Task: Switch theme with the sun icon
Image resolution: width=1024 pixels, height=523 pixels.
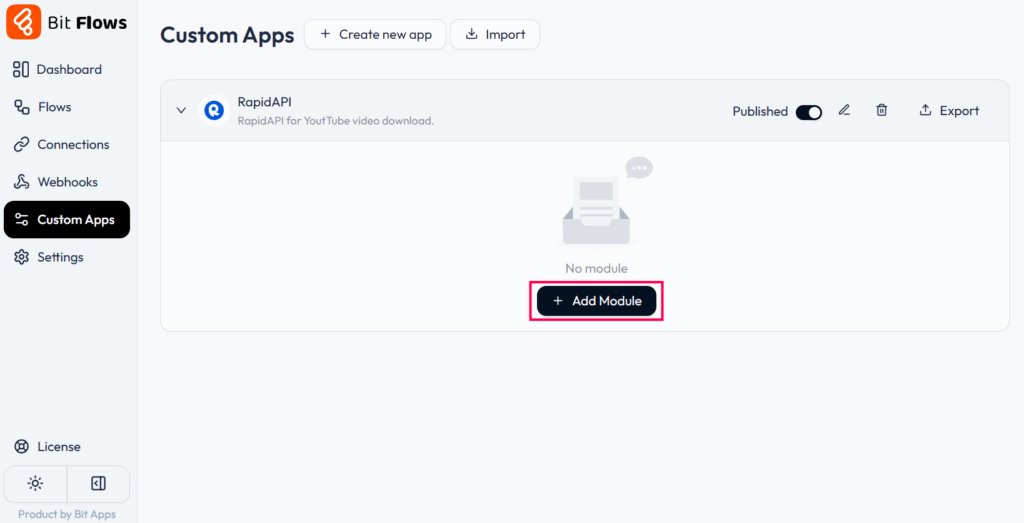Action: point(35,483)
